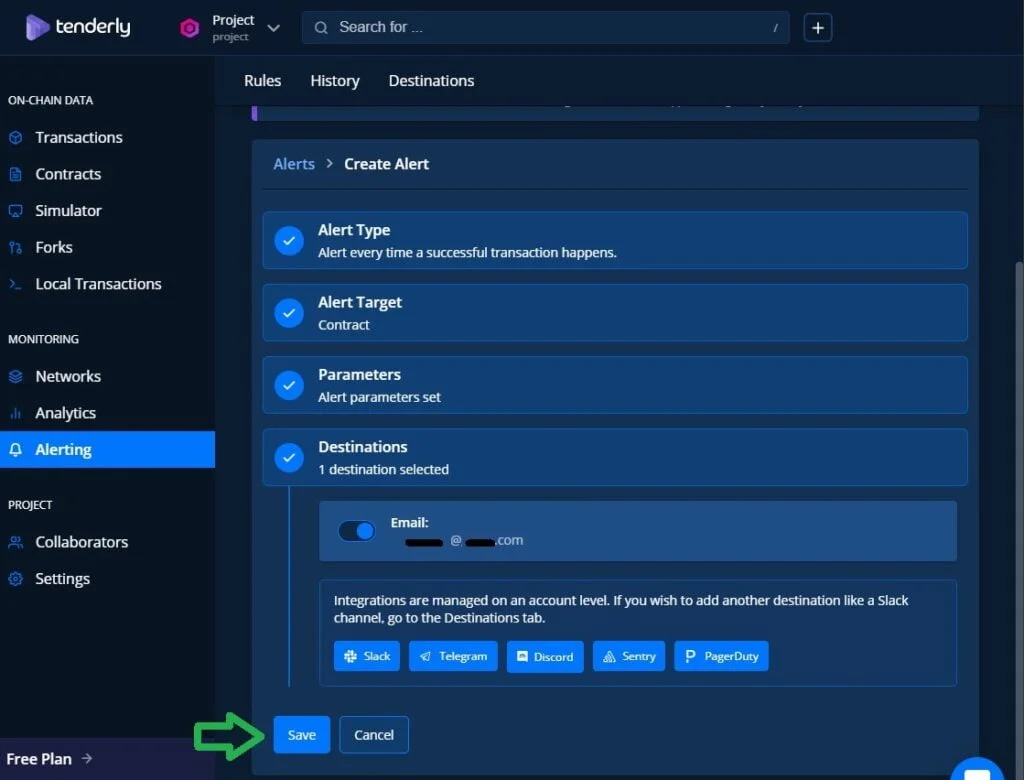The width and height of the screenshot is (1024, 780).
Task: Click the Forks branch icon
Action: tap(16, 248)
